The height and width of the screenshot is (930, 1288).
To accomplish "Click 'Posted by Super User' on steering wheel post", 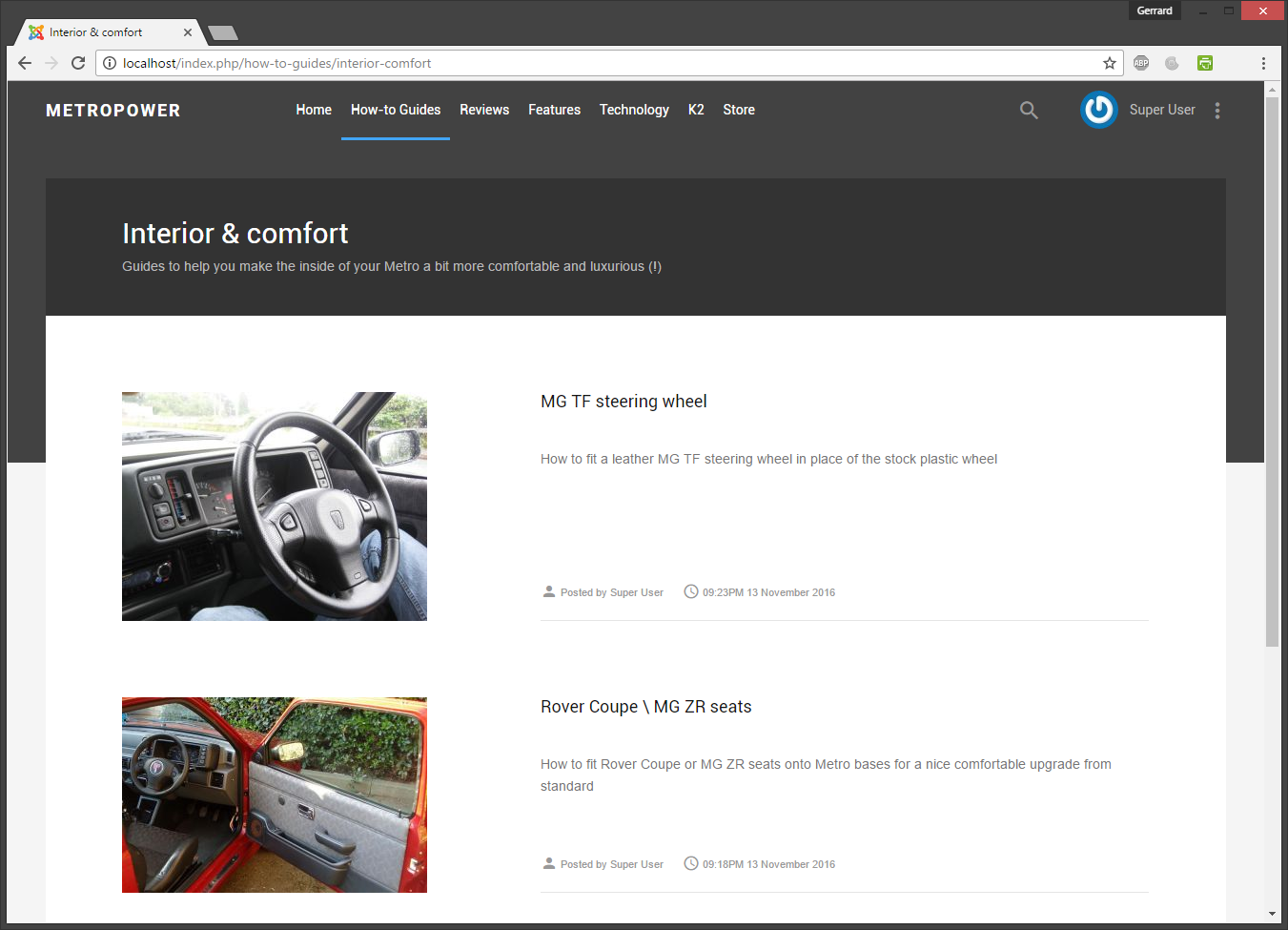I will [612, 592].
